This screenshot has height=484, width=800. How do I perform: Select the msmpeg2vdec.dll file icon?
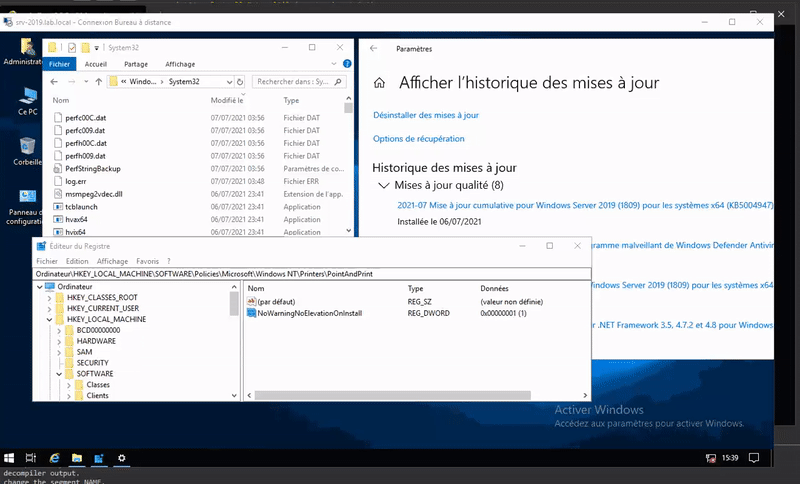coord(58,194)
